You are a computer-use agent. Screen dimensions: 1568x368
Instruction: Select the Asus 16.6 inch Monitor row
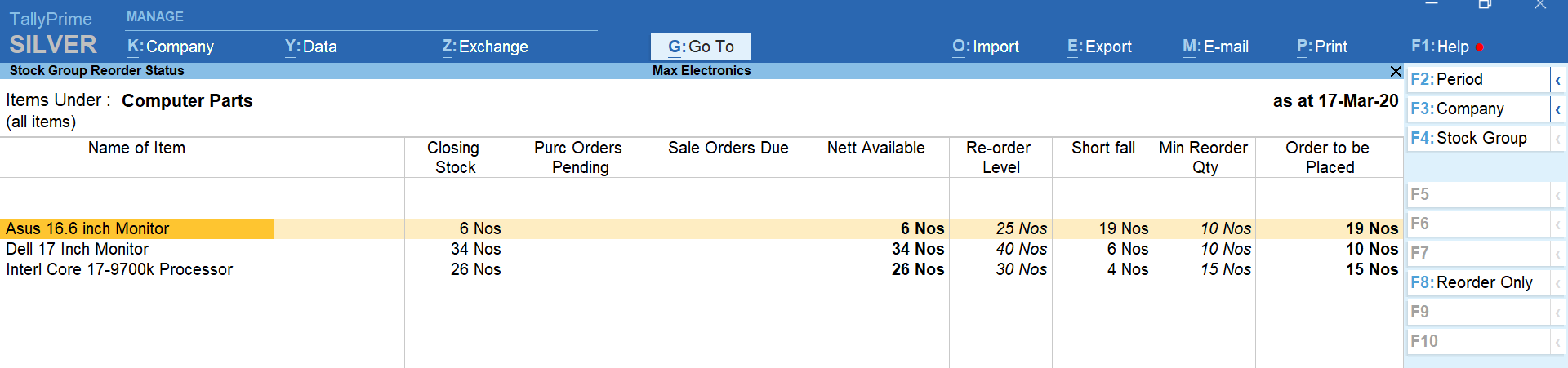(701, 228)
